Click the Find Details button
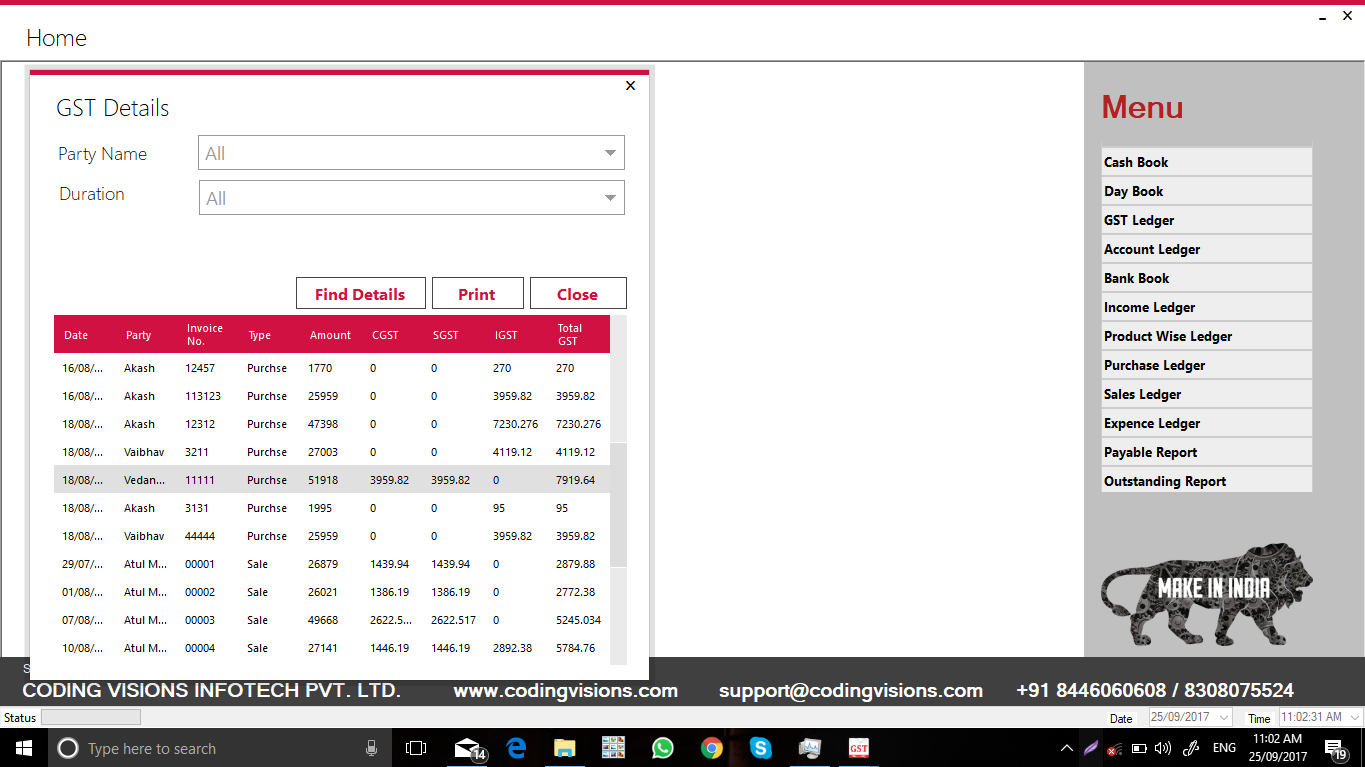This screenshot has height=767, width=1365. point(360,293)
